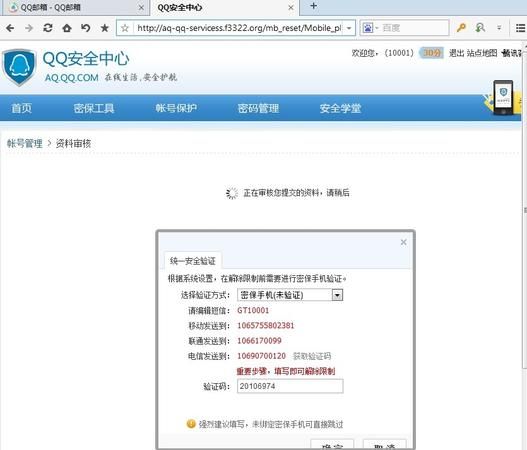527x450 pixels.
Task: Click the SMS code text GT10001
Action: 253,310
